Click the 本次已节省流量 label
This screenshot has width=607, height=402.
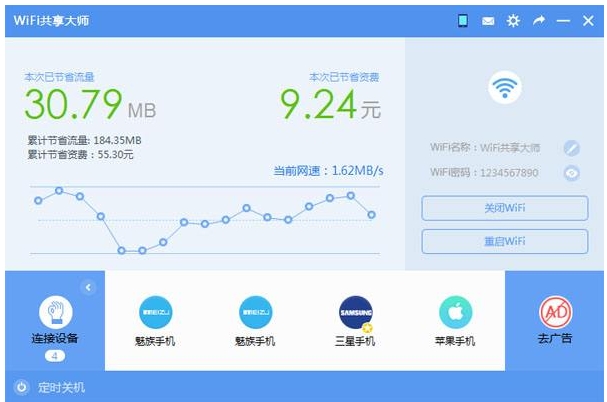[59, 77]
